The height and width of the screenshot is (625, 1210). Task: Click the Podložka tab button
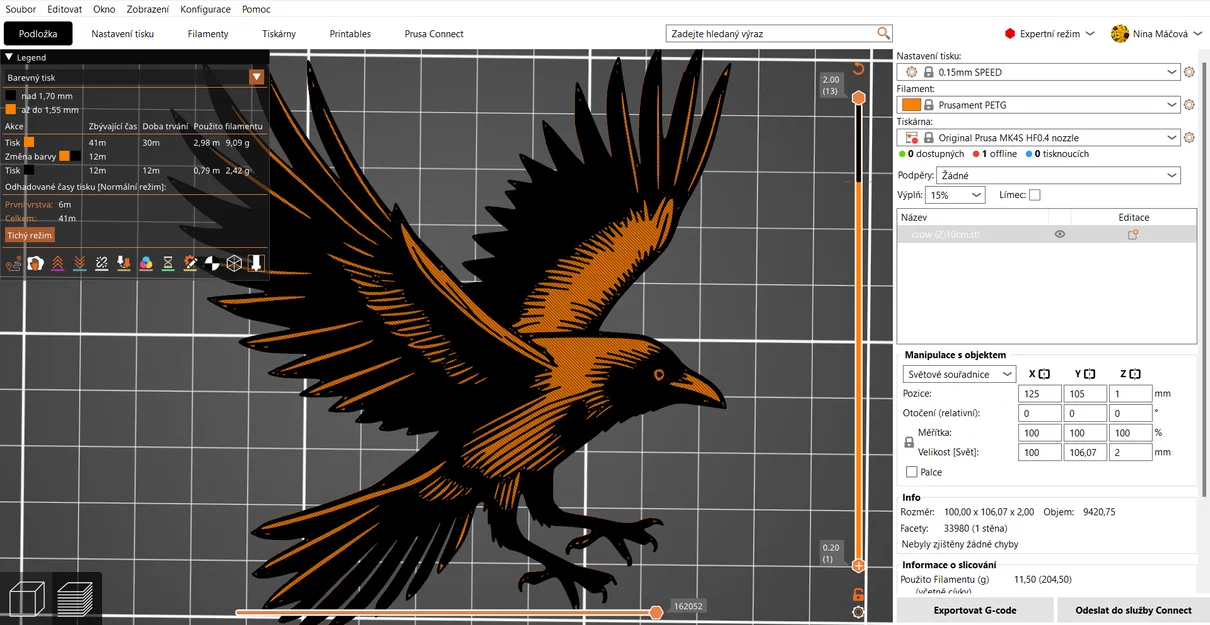tap(38, 34)
